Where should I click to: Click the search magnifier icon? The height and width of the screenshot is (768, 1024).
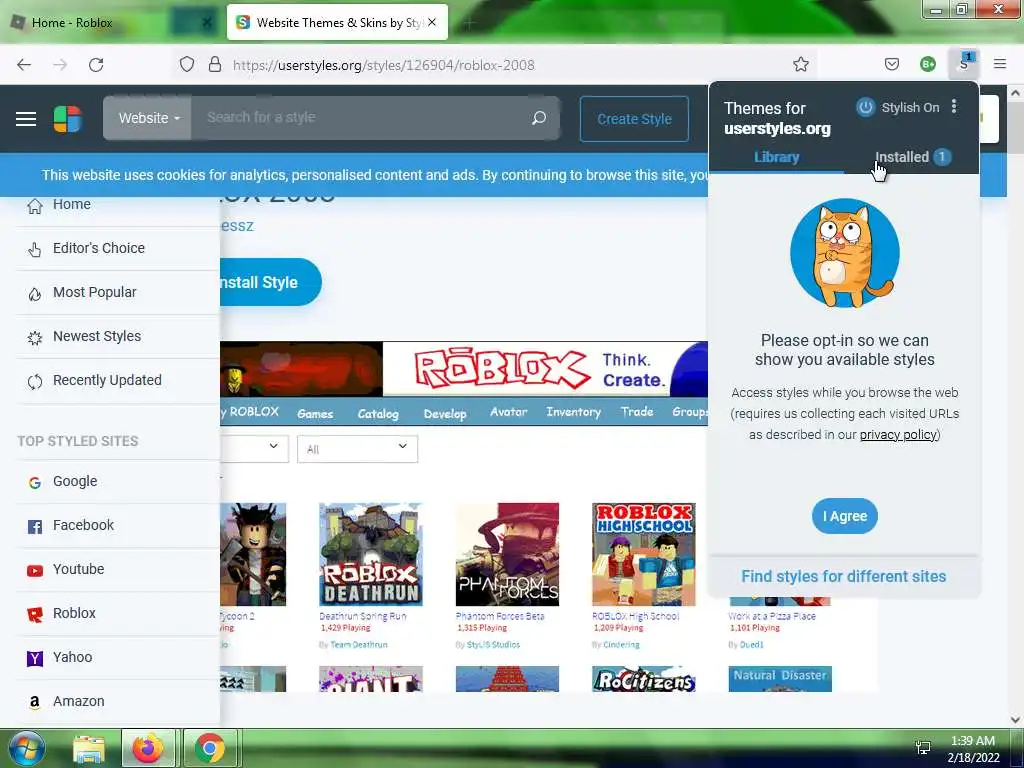click(x=539, y=118)
